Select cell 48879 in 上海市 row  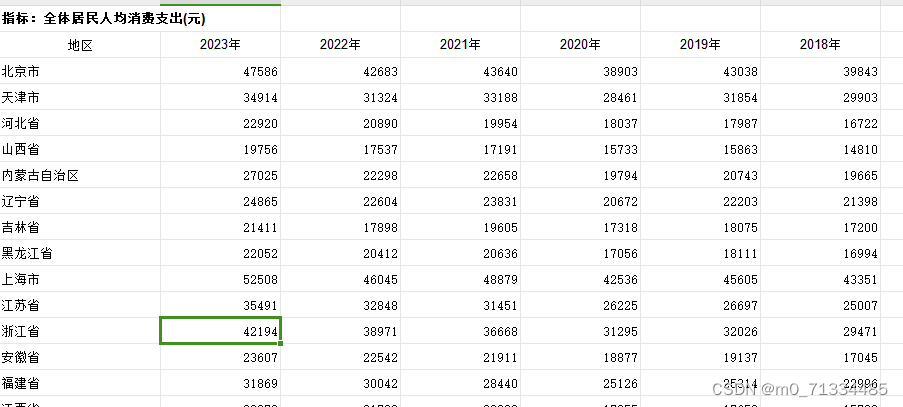(461, 279)
